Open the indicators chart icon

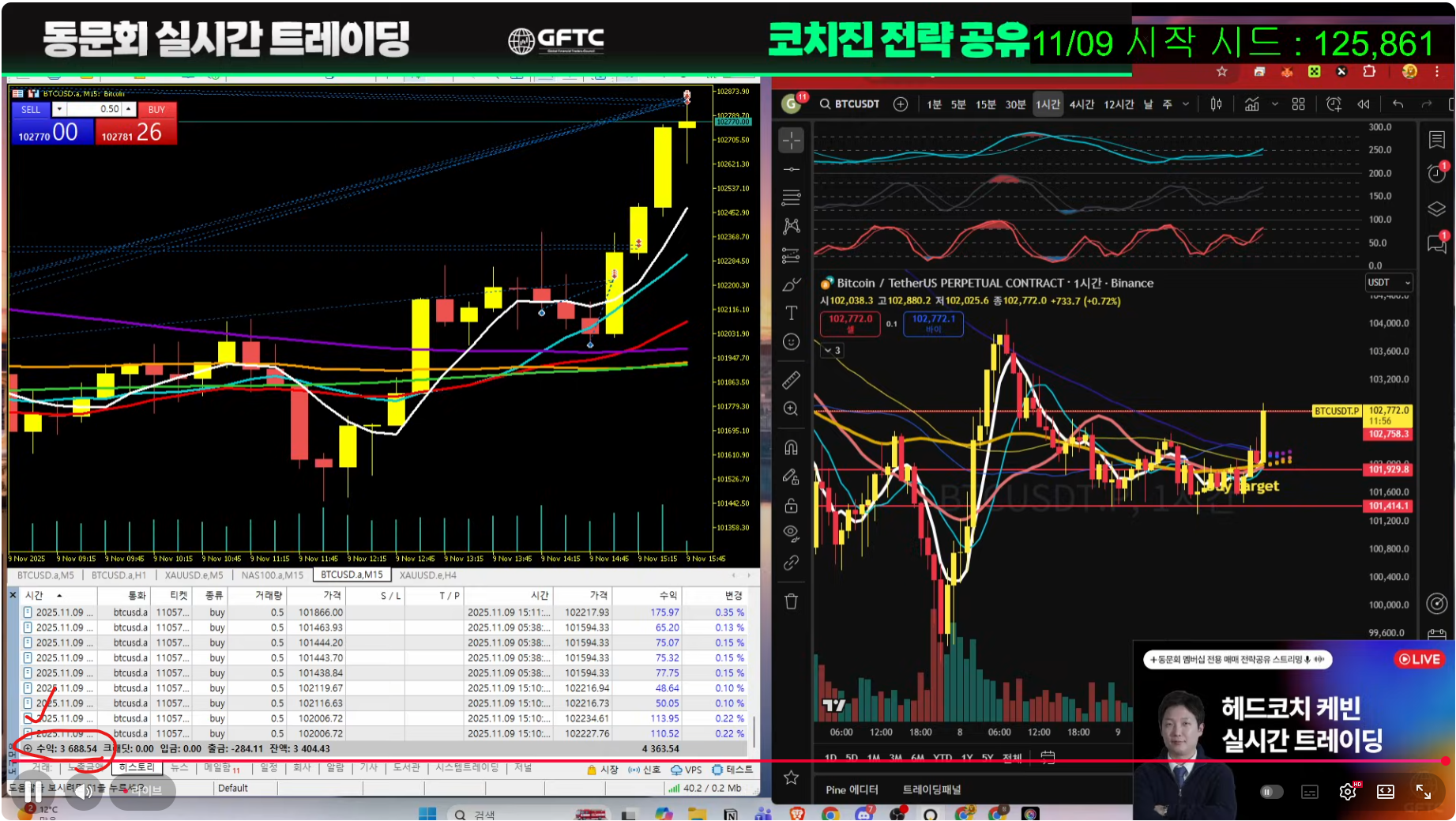click(x=1251, y=104)
